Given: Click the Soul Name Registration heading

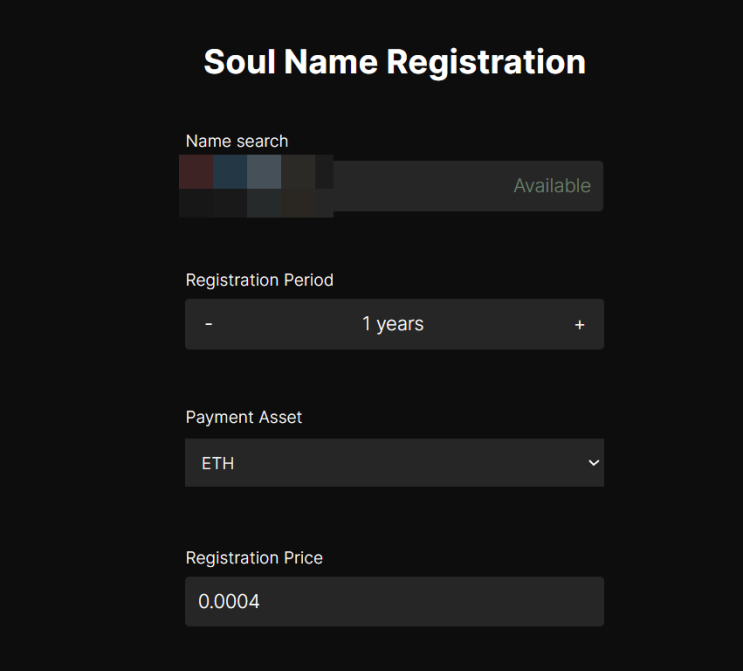Looking at the screenshot, I should coord(394,62).
